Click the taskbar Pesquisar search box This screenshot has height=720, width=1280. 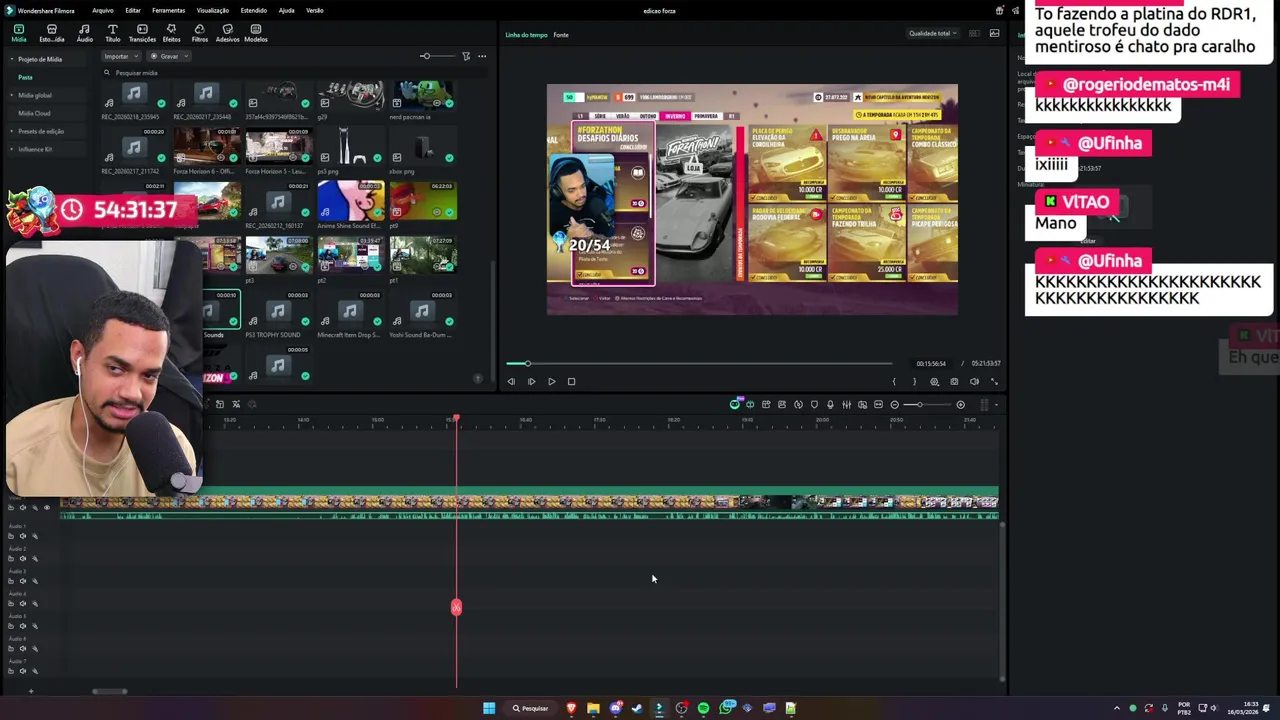click(531, 708)
